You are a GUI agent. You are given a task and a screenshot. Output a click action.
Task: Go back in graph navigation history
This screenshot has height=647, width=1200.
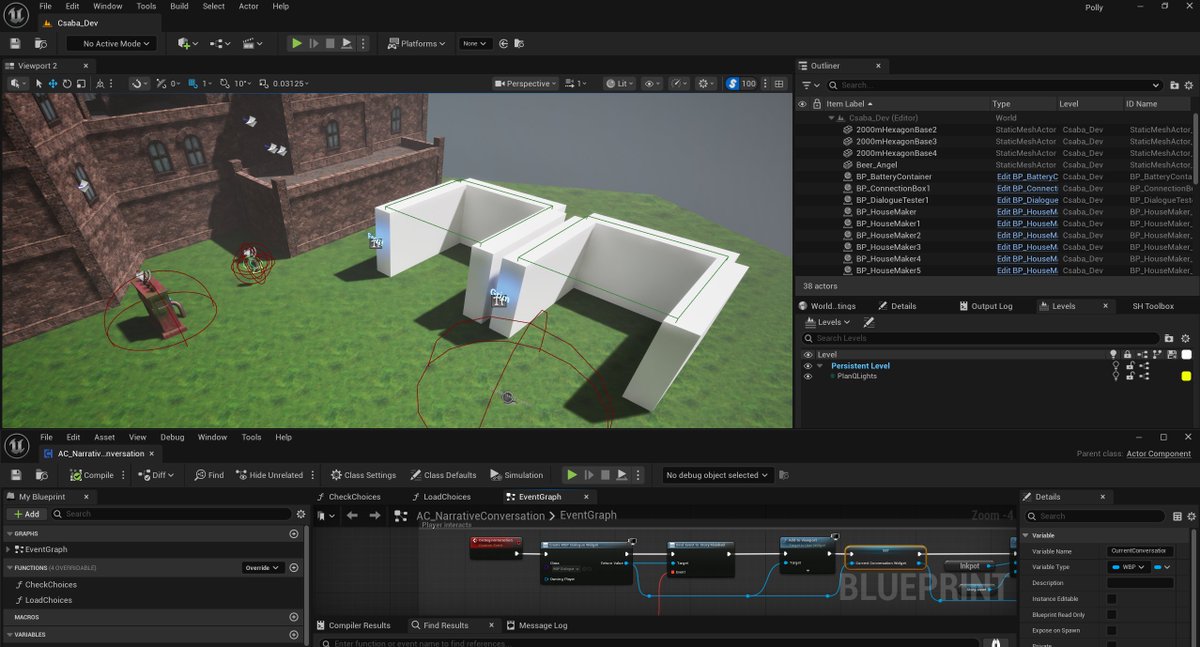click(352, 516)
